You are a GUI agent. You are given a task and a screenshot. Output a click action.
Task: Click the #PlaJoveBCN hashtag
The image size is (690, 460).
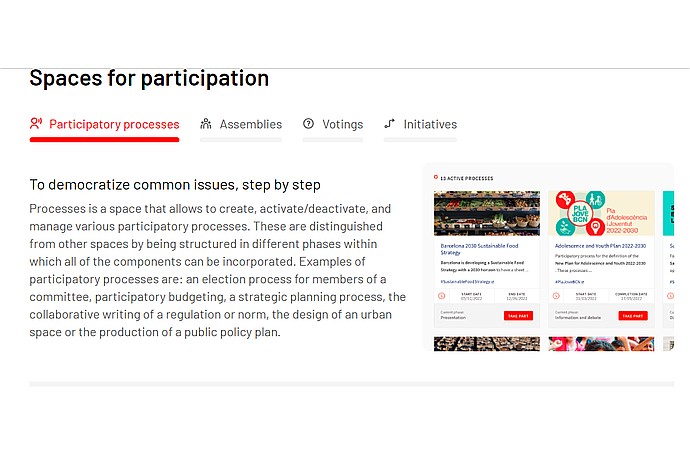click(569, 281)
